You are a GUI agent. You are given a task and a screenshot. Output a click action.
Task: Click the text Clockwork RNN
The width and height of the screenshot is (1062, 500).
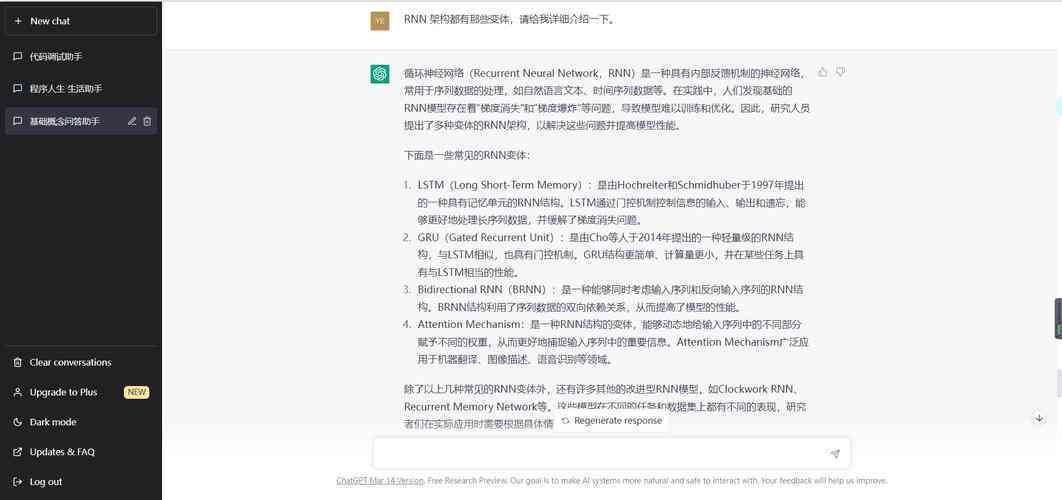pyautogui.click(x=757, y=390)
